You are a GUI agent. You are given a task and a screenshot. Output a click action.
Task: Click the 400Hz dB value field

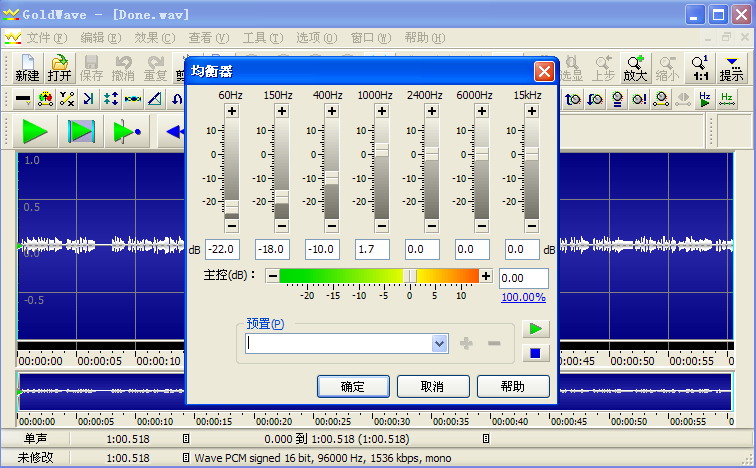tap(322, 249)
